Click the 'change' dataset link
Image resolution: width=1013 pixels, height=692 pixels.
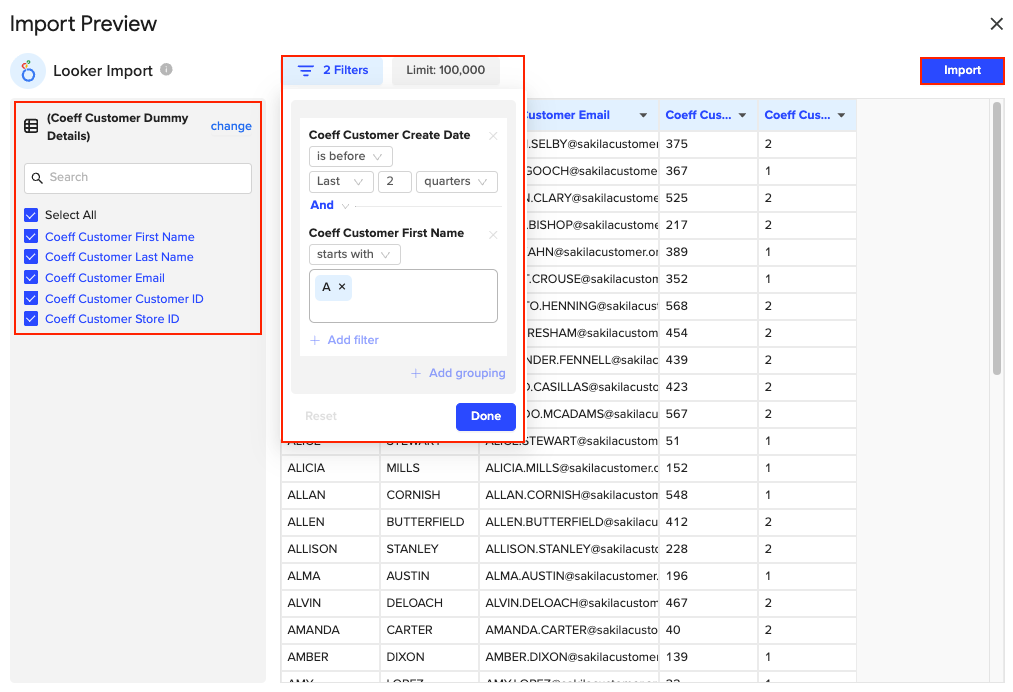(x=231, y=127)
